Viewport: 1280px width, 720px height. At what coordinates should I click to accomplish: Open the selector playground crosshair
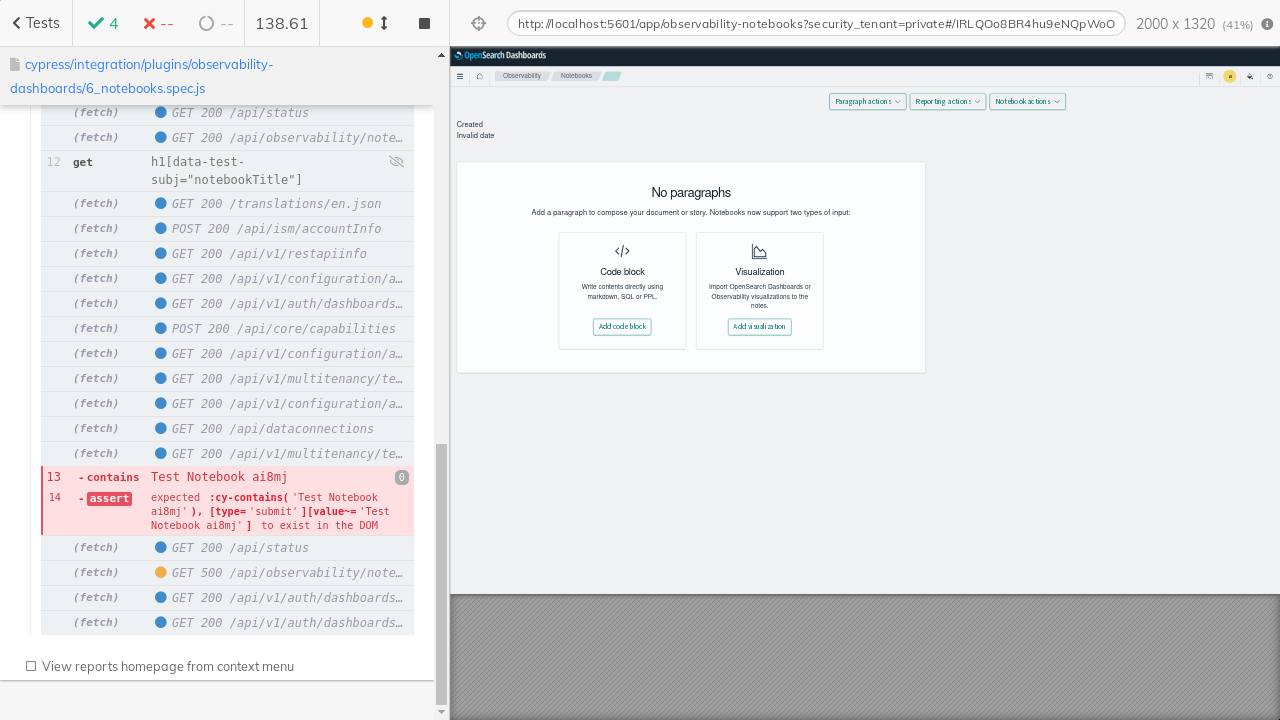click(x=478, y=23)
